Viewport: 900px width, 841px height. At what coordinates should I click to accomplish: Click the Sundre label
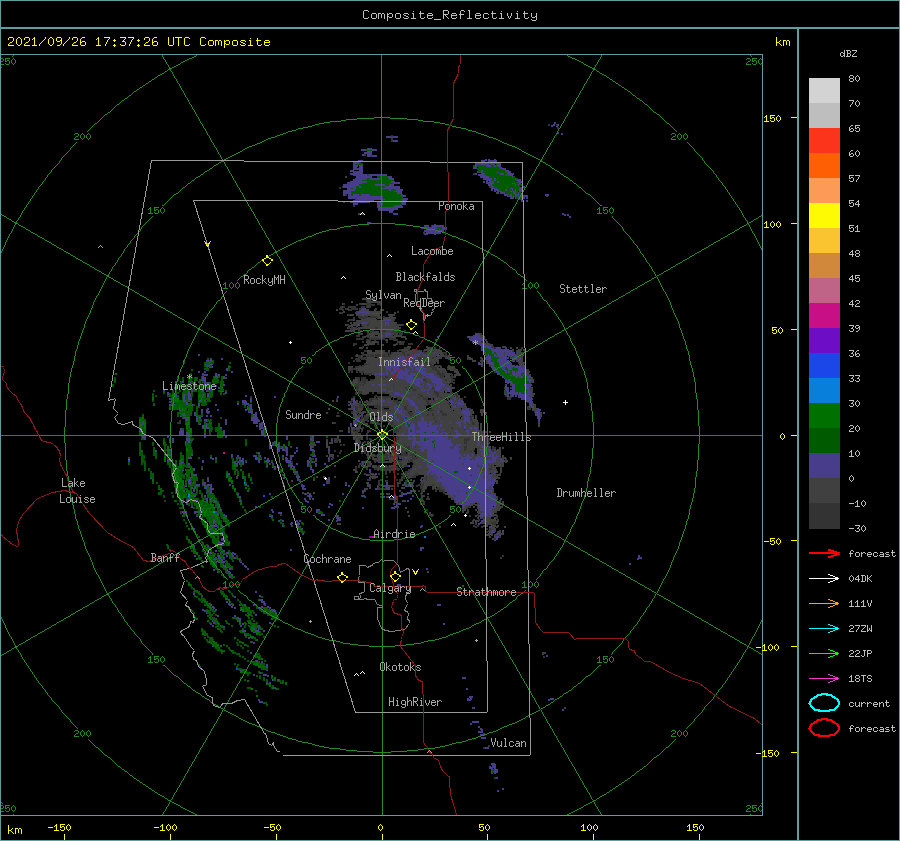tap(303, 414)
